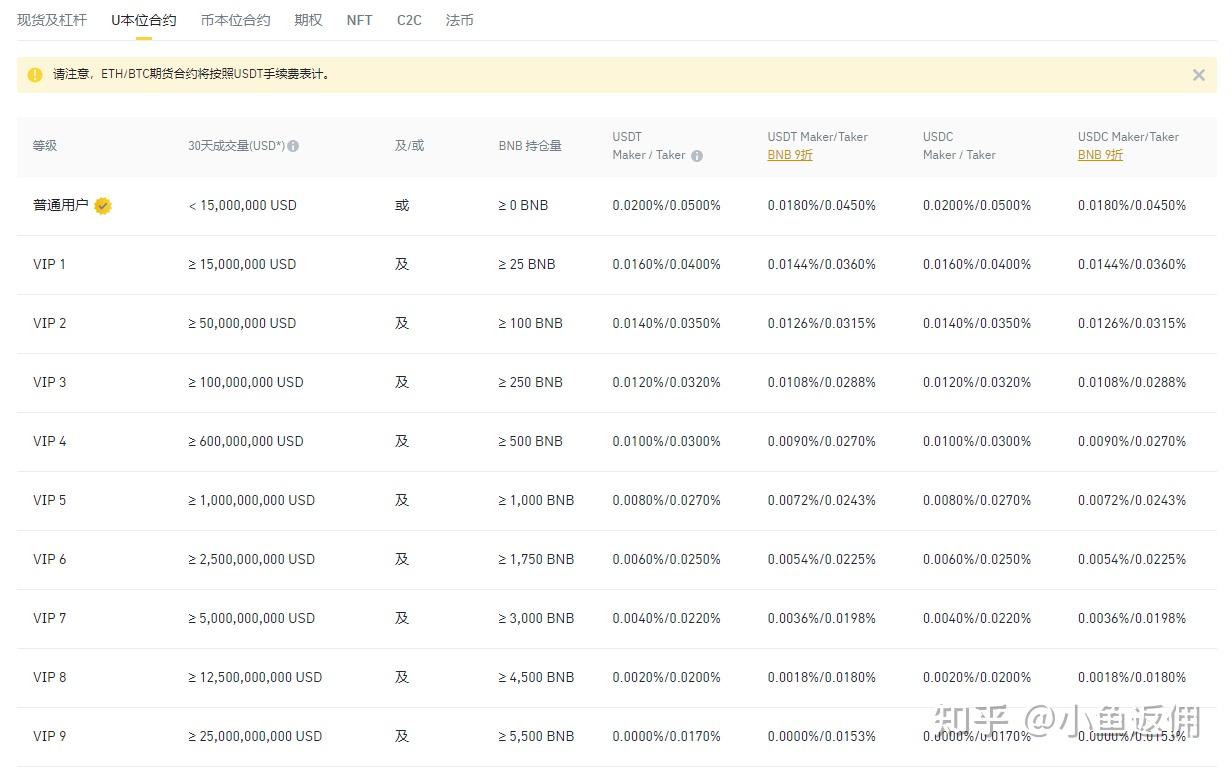Open the 币本位合约 tab

[x=235, y=20]
